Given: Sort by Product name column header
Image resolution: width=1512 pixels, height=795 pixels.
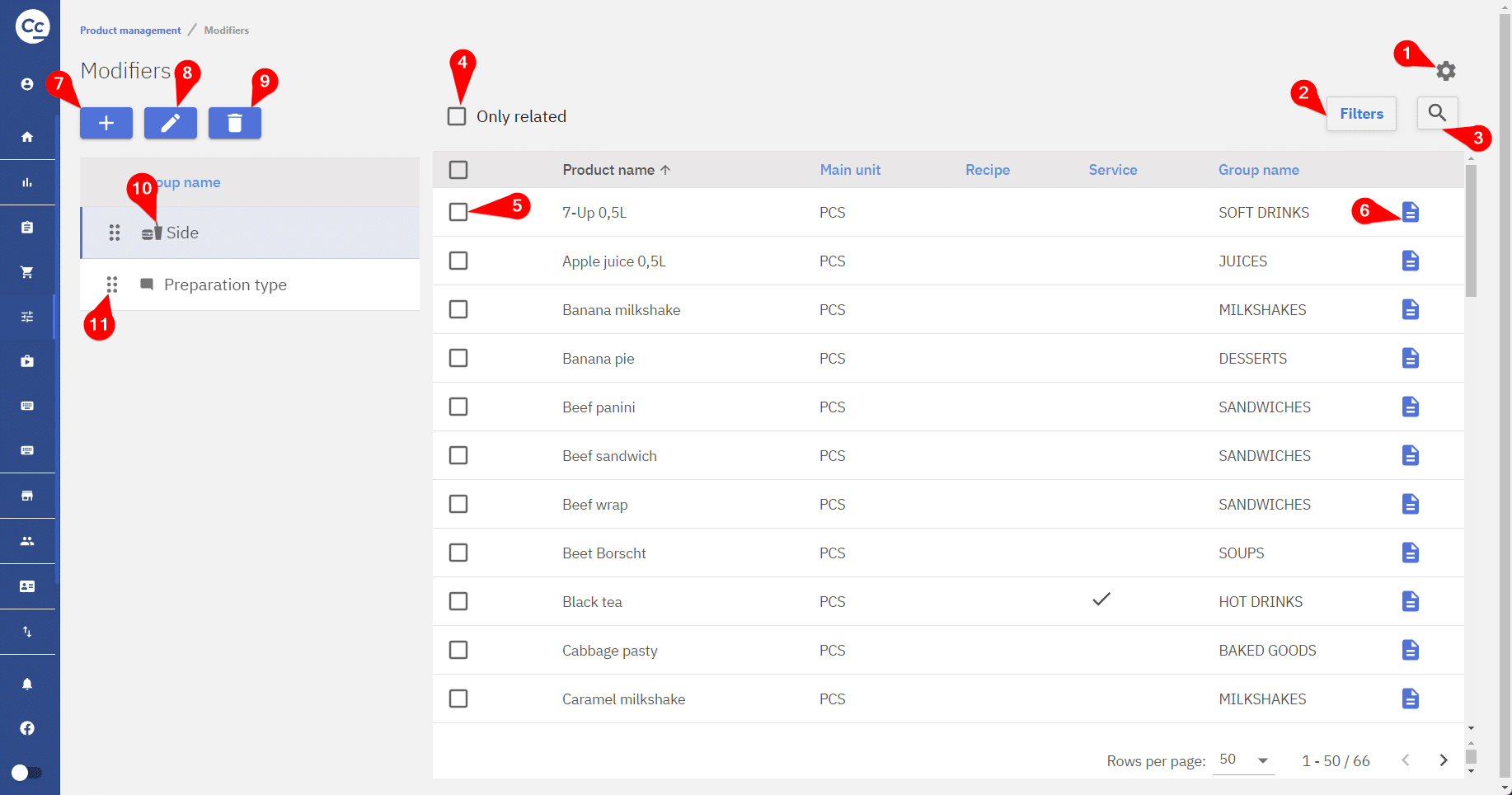Looking at the screenshot, I should coord(608,170).
